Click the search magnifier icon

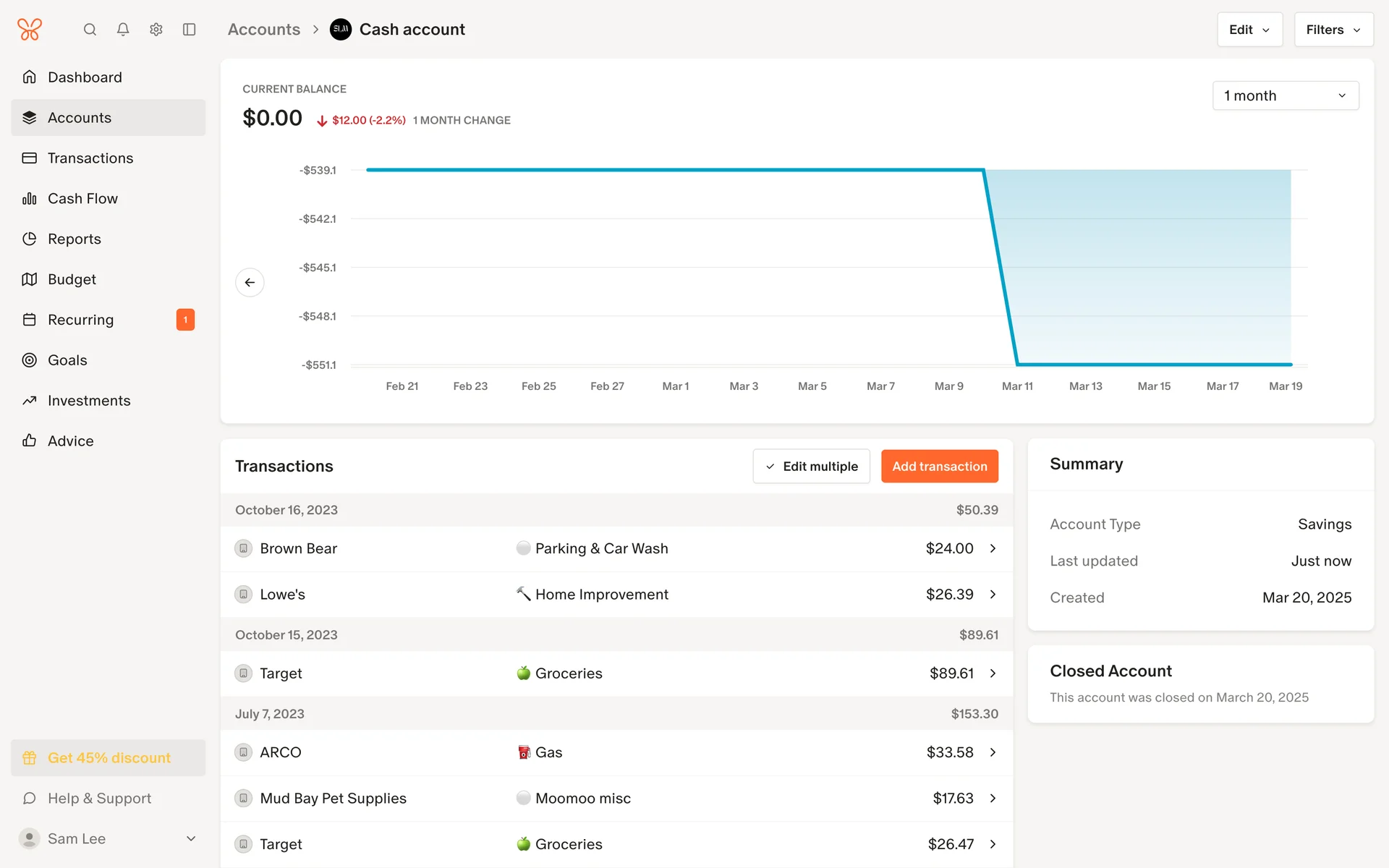[x=90, y=30]
